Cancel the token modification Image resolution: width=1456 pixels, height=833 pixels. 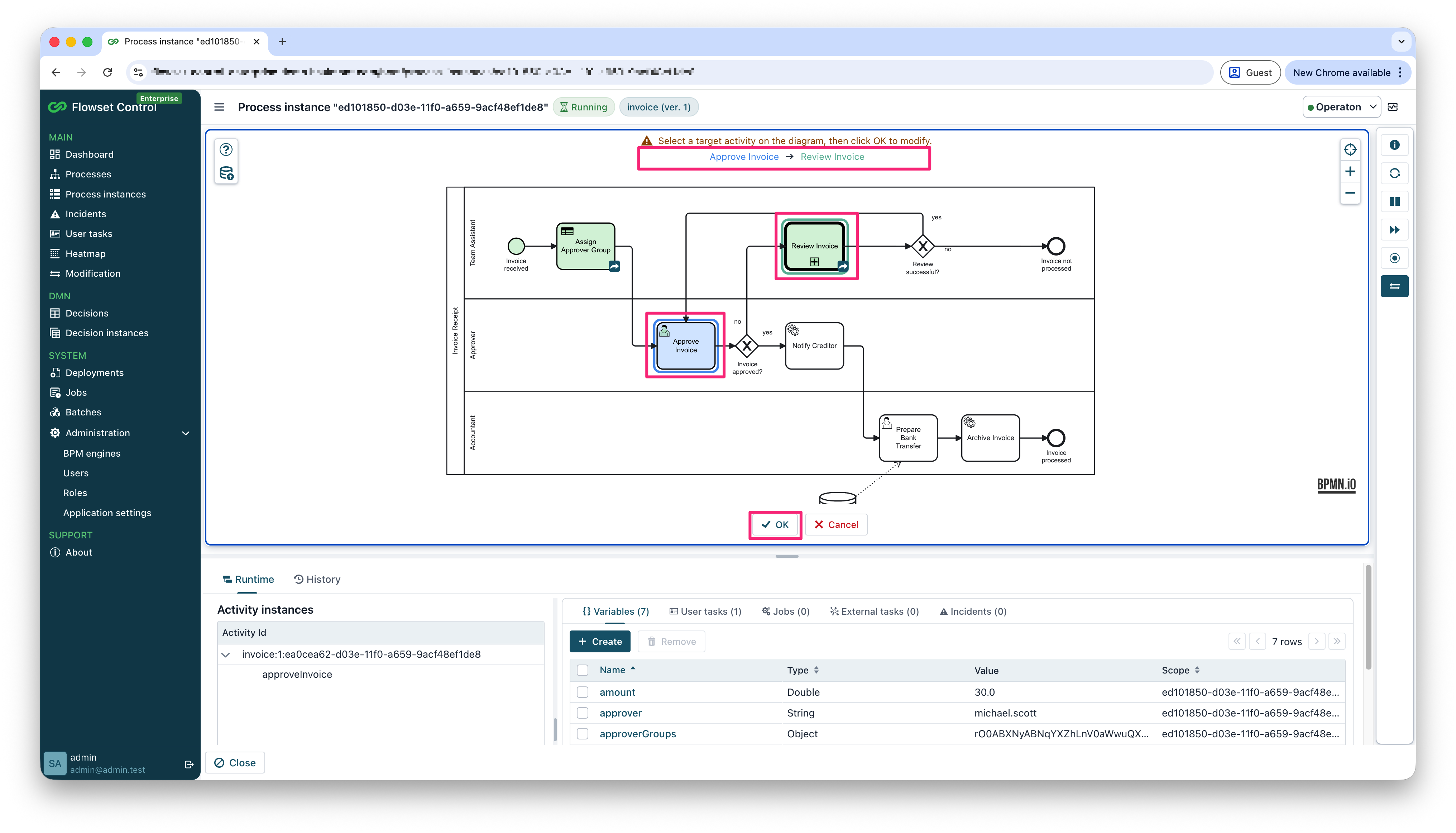(836, 525)
